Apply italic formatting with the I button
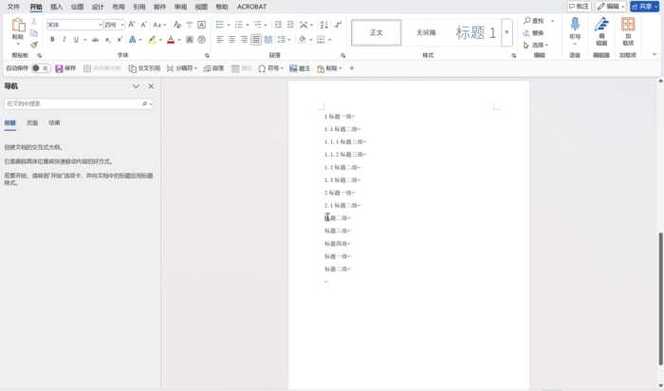This screenshot has width=664, height=391. (64, 39)
